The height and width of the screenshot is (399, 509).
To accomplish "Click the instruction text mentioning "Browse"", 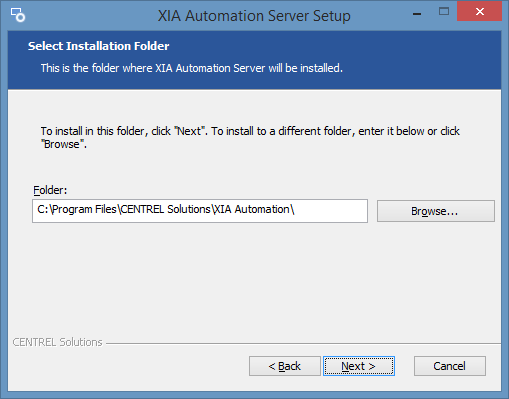I will point(250,137).
